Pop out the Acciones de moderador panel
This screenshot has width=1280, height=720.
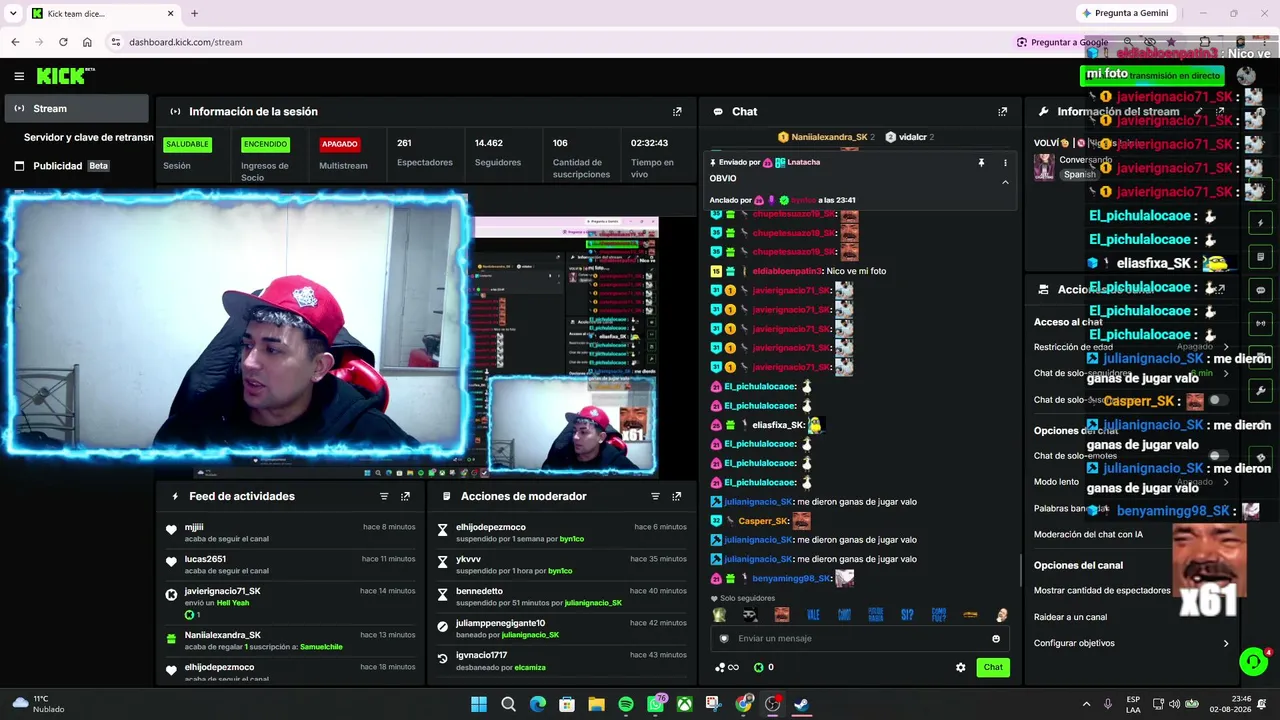point(677,496)
